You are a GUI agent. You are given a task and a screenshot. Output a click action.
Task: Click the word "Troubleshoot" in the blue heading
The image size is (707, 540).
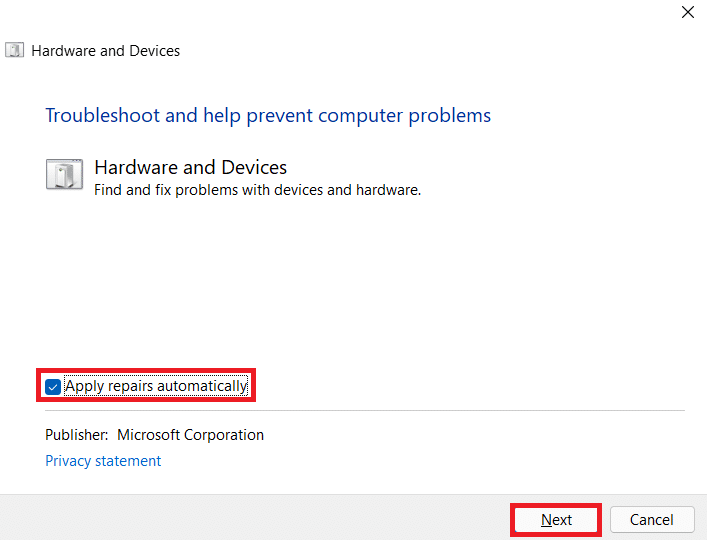[x=102, y=115]
